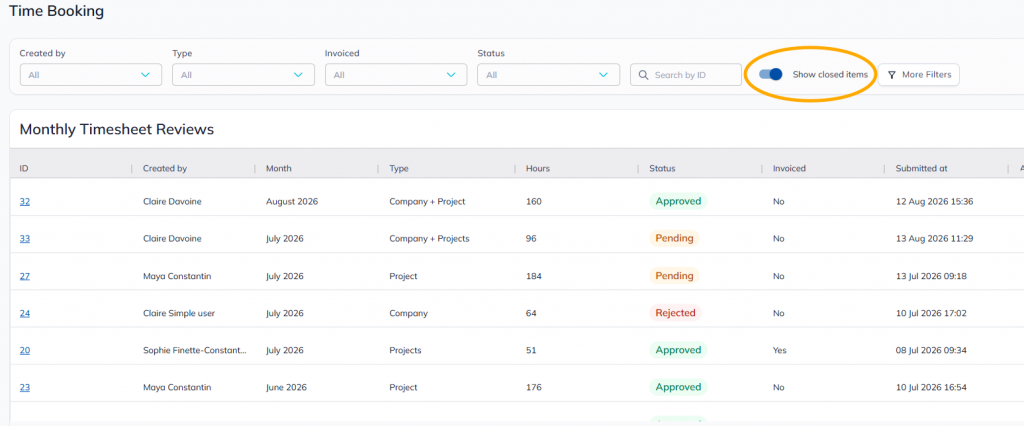The image size is (1024, 426).
Task: Open timesheet ID 33
Action: 25,238
